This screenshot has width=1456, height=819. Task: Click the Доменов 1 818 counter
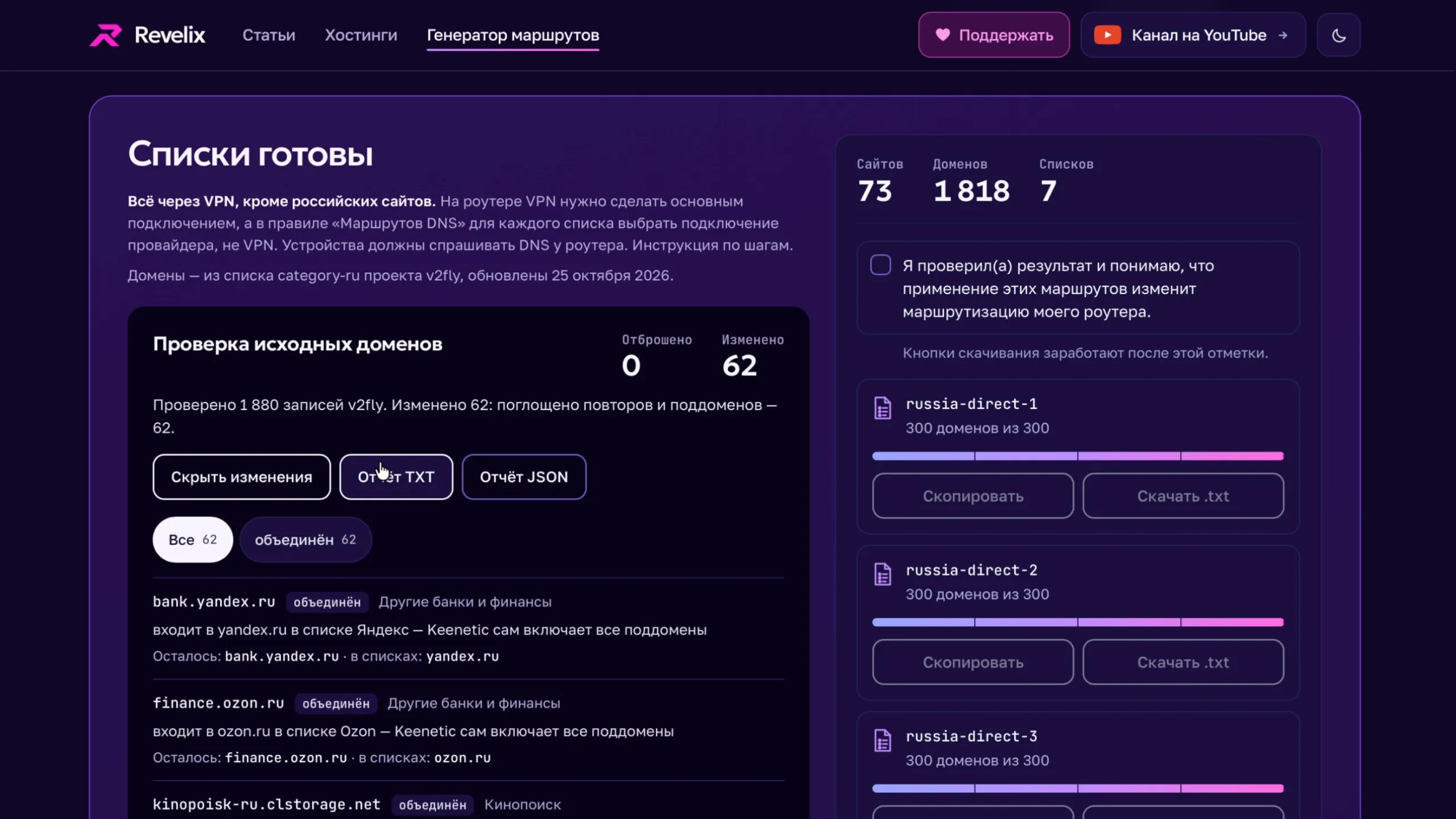click(x=971, y=181)
